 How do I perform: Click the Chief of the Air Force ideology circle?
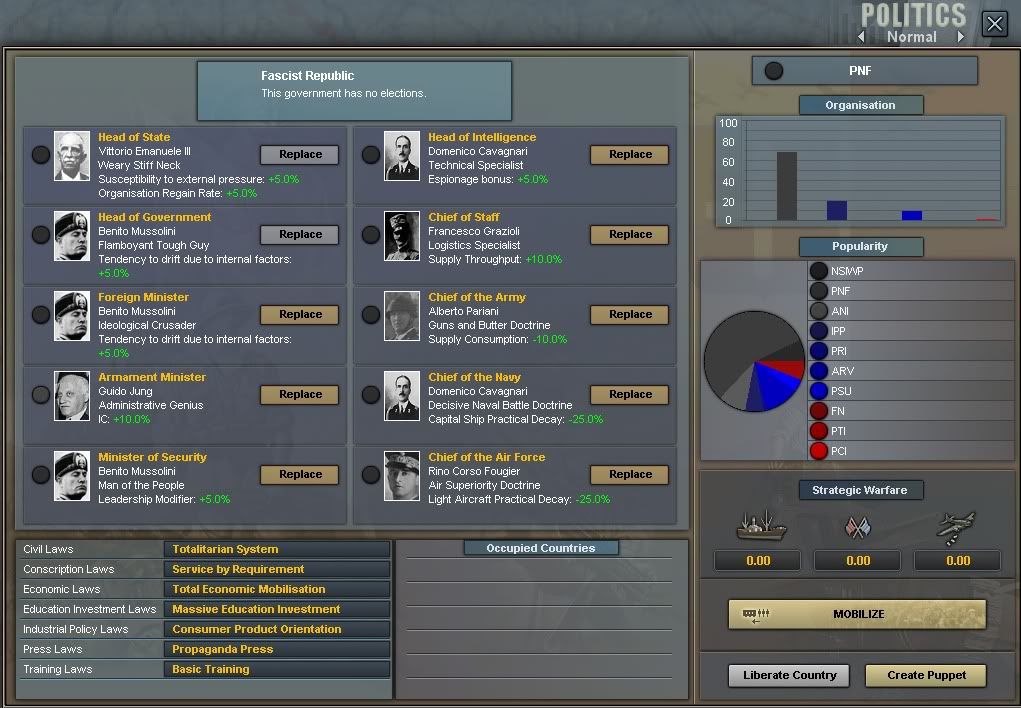371,474
